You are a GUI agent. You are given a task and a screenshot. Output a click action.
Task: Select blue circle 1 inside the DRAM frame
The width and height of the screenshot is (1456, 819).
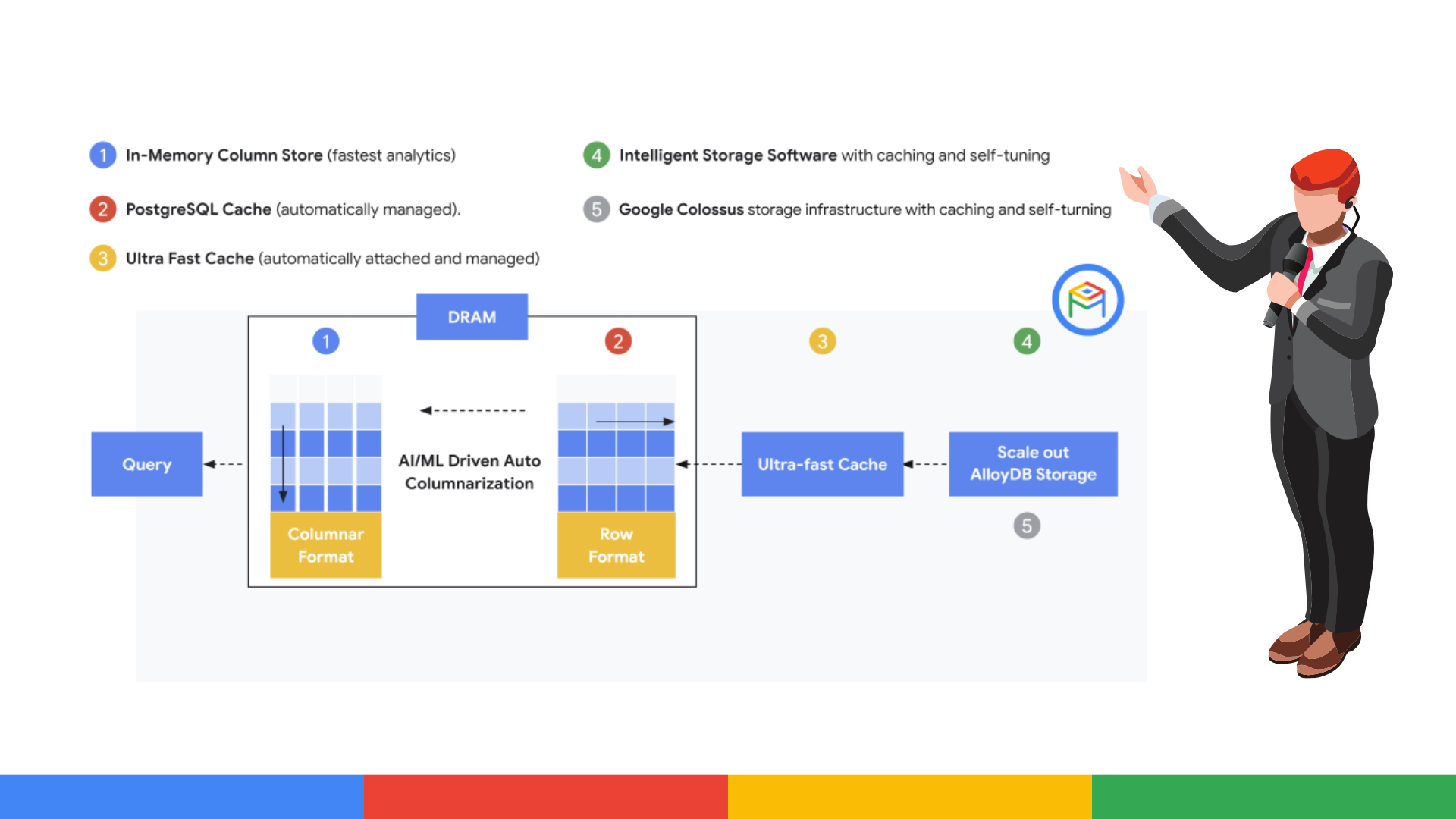pyautogui.click(x=326, y=341)
